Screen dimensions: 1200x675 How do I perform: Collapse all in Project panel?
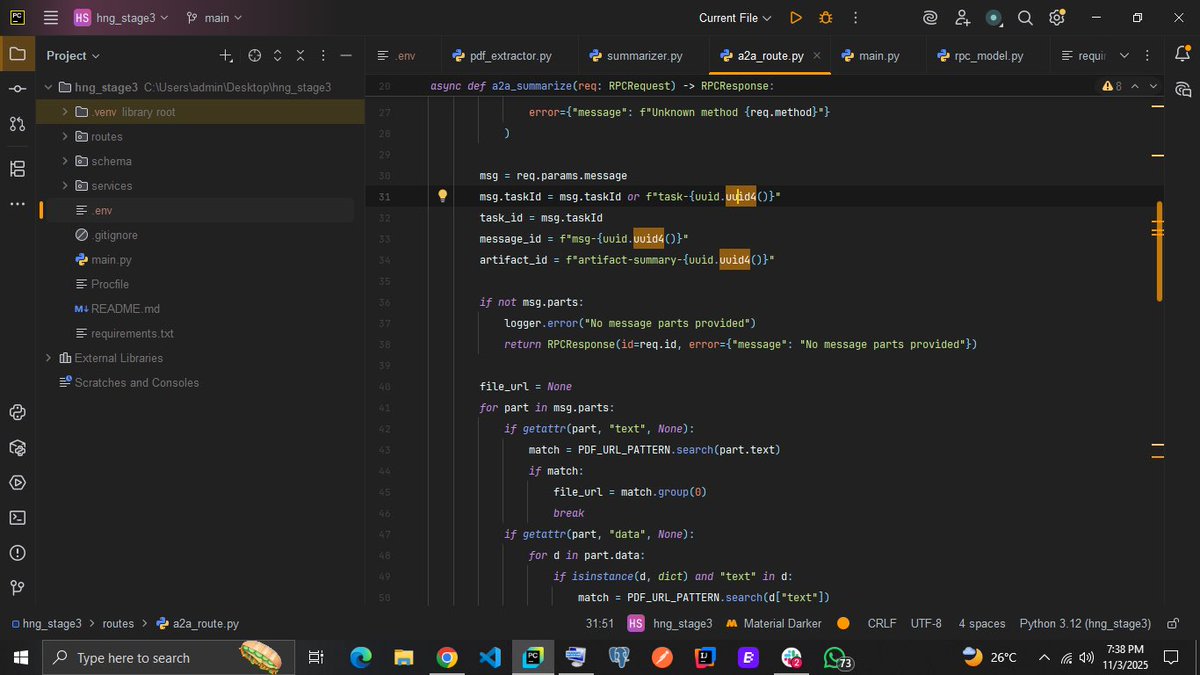[300, 56]
